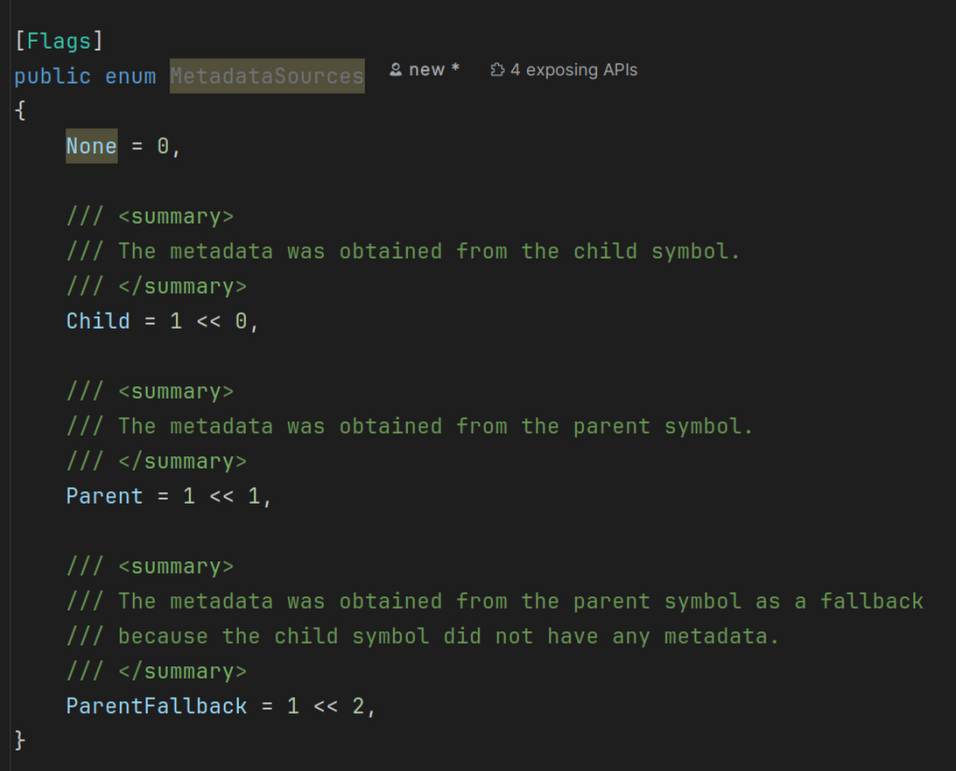The height and width of the screenshot is (771, 956).
Task: Click the highlighted None enum member
Action: pyautogui.click(x=91, y=146)
